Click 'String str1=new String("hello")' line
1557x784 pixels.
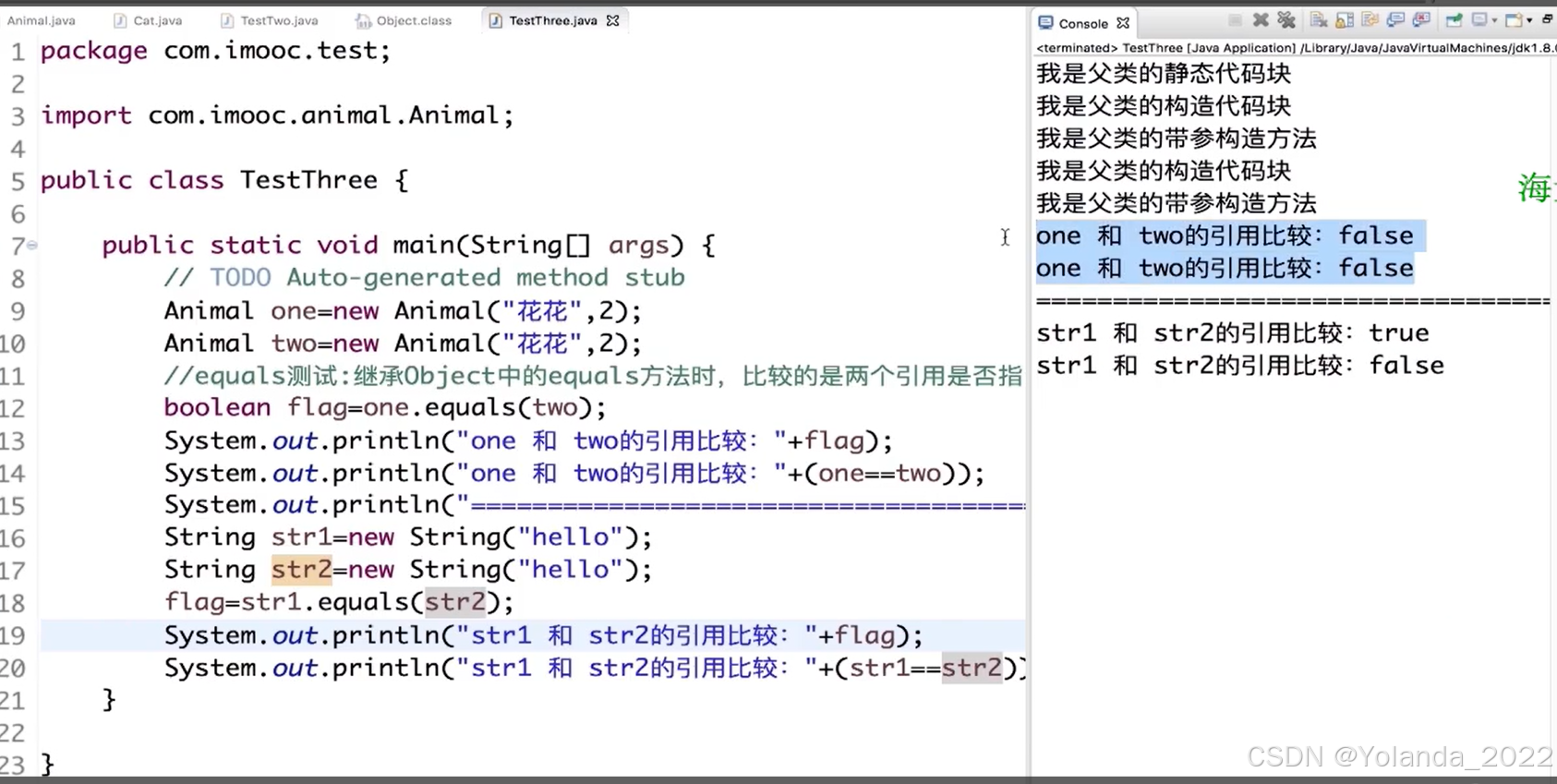pyautogui.click(x=408, y=537)
